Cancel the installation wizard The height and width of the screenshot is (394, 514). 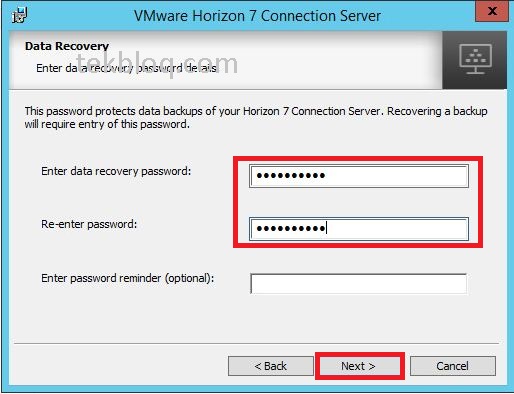tap(453, 366)
